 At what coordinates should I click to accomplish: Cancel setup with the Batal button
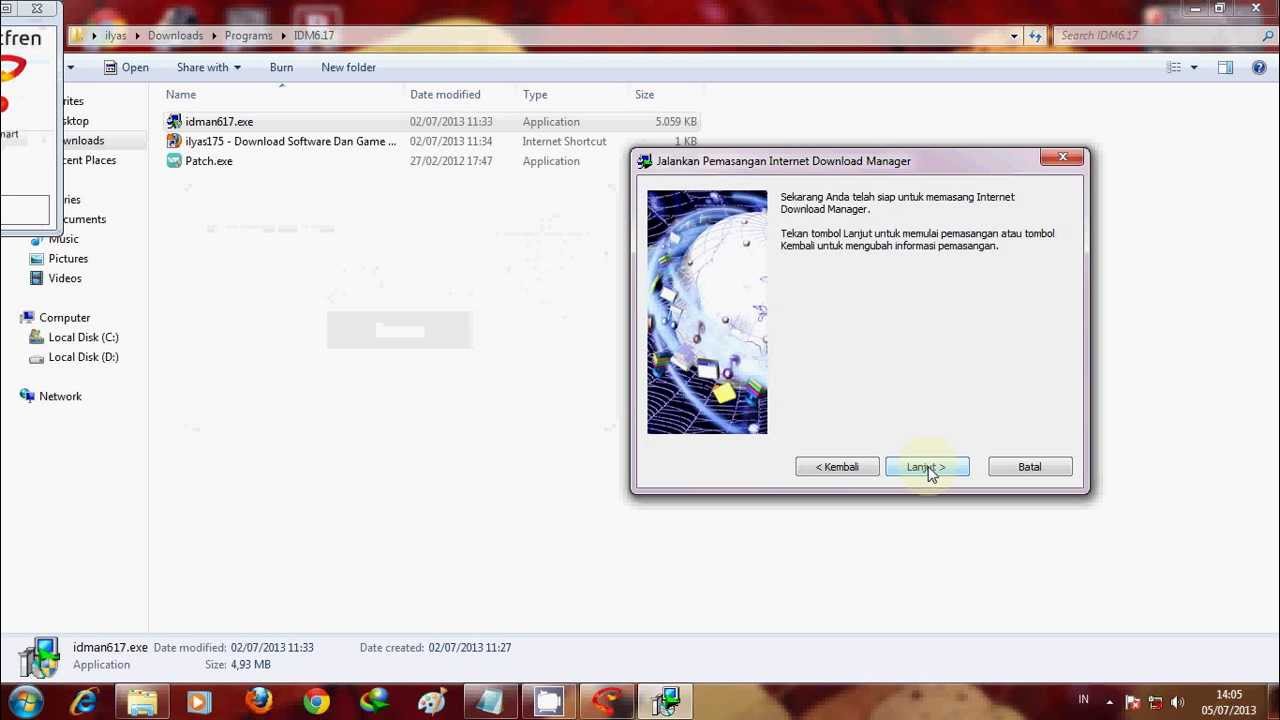coord(1029,467)
